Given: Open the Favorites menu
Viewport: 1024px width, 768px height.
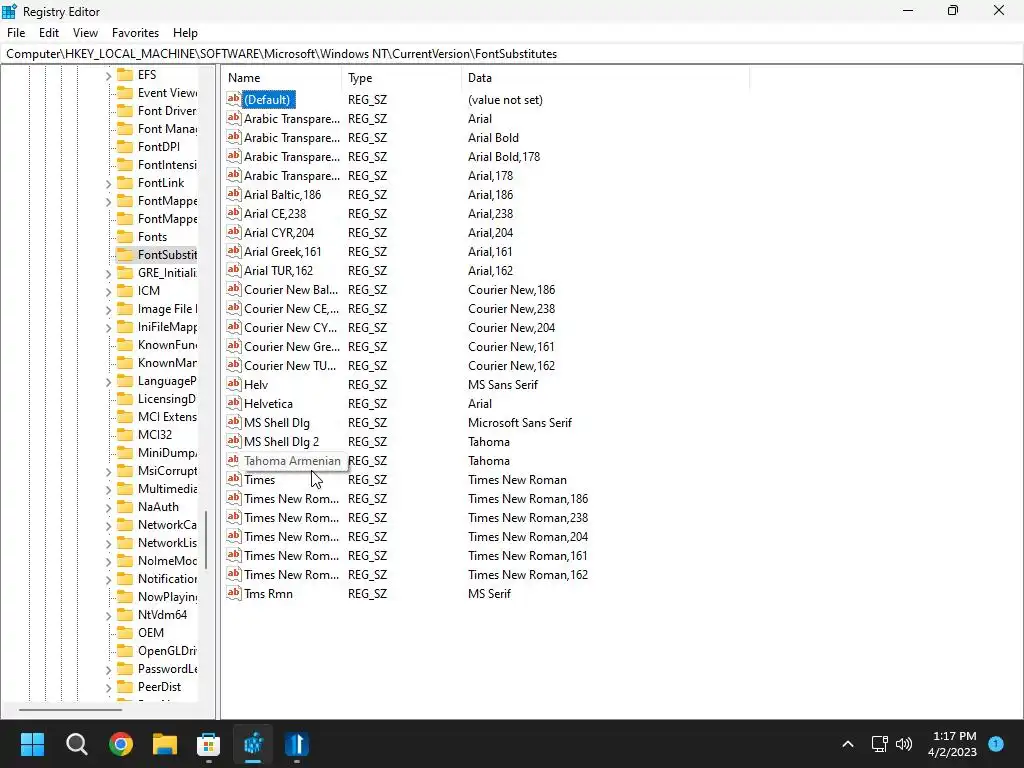Looking at the screenshot, I should [135, 33].
